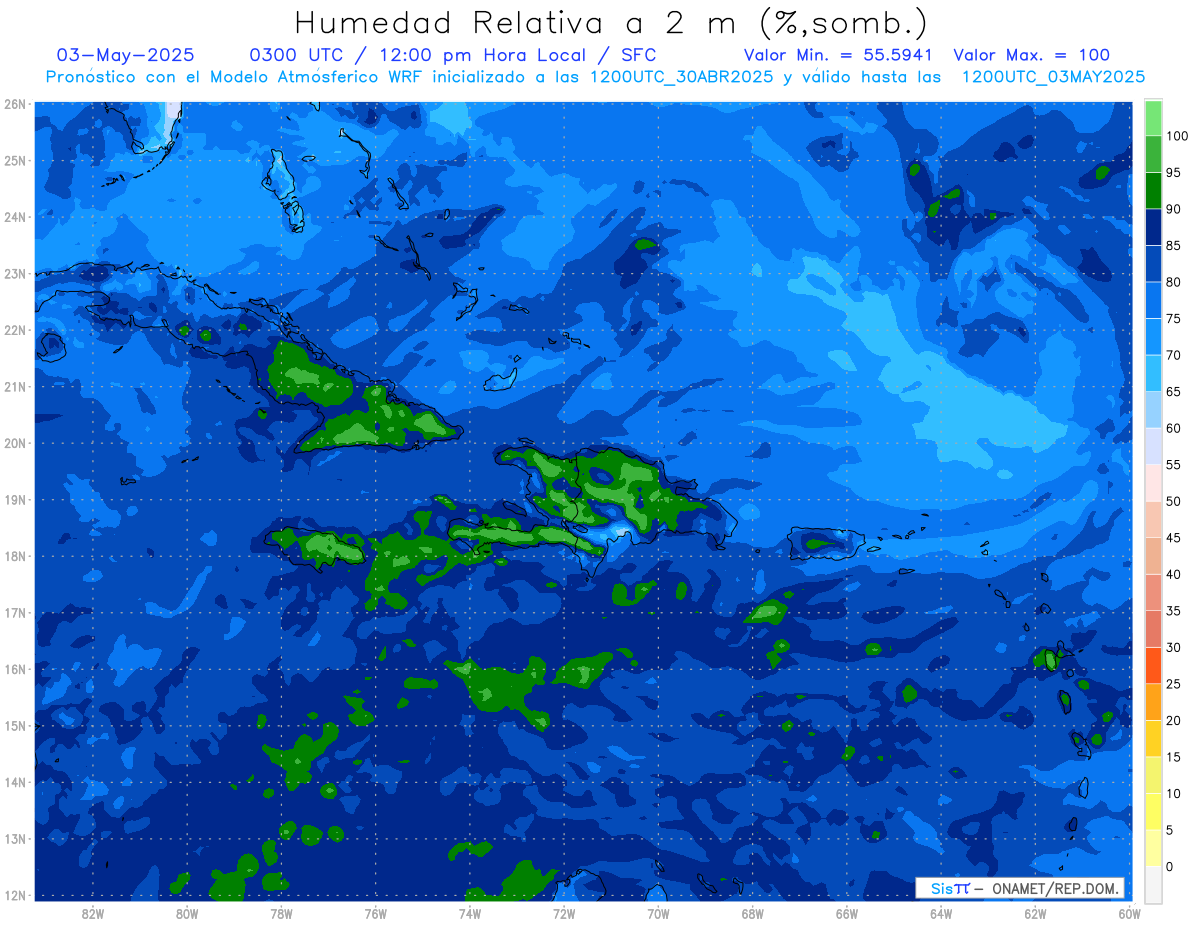The width and height of the screenshot is (1200, 927).
Task: Click longitude axis label '68W'
Action: coord(752,913)
